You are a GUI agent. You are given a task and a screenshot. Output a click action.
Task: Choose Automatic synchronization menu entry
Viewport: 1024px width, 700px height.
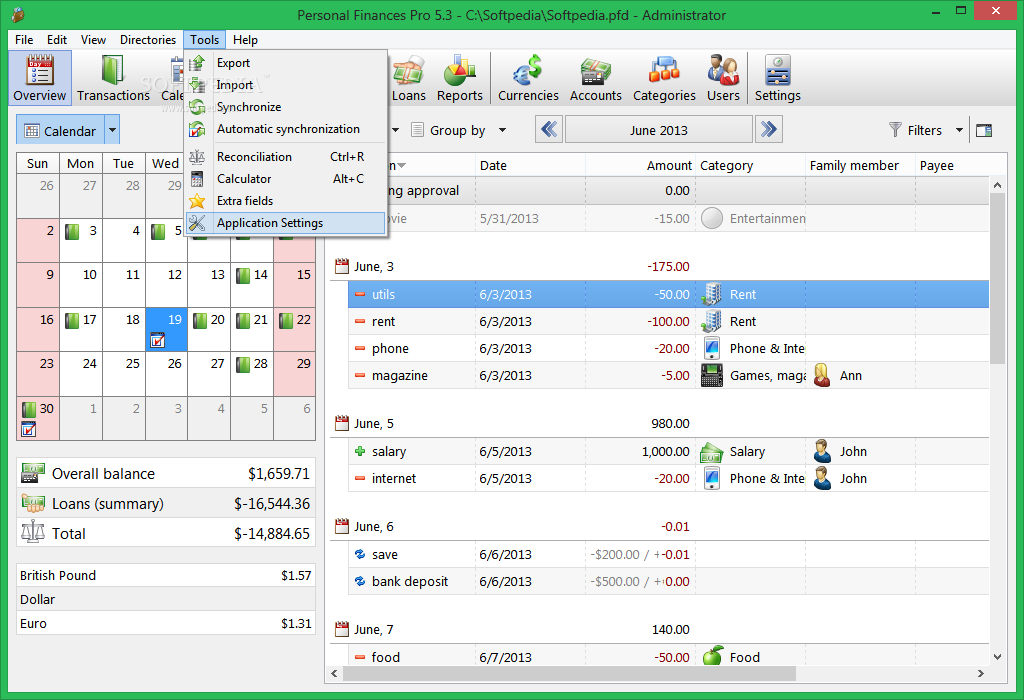click(285, 129)
